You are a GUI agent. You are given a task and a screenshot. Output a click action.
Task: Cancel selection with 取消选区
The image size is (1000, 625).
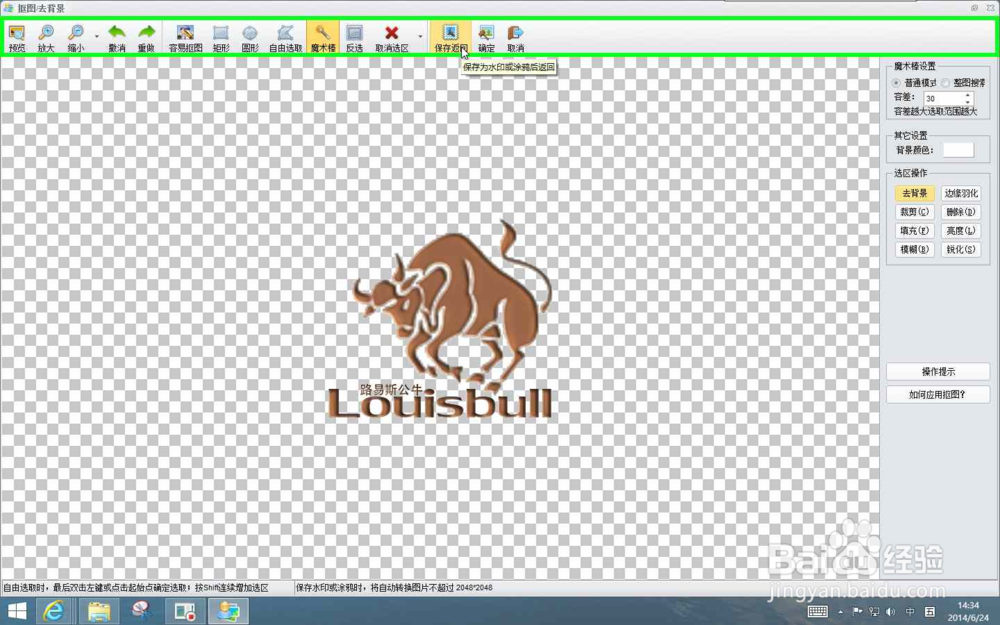pos(392,38)
